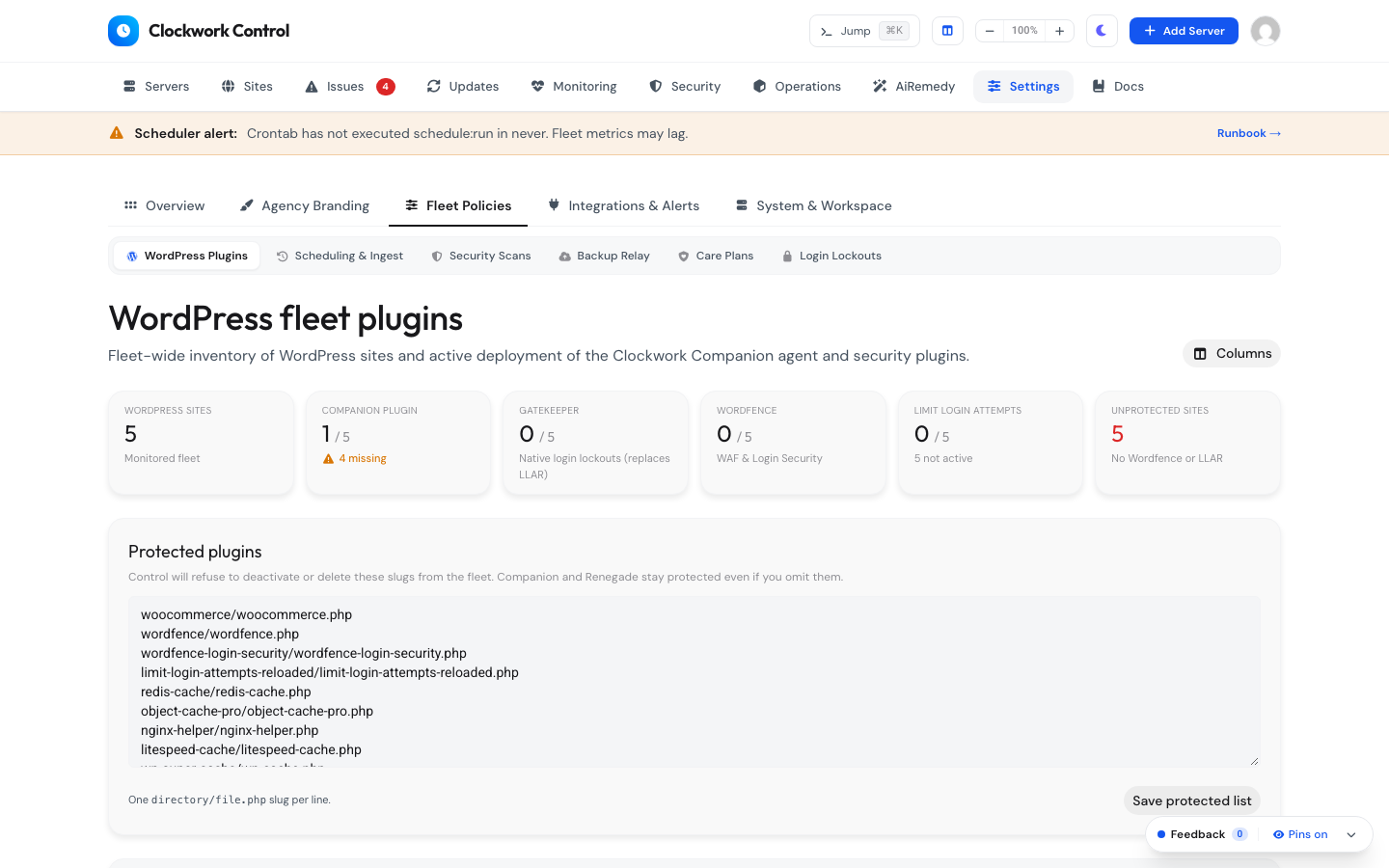Open the Columns chooser
Image resolution: width=1389 pixels, height=868 pixels.
tap(1232, 354)
